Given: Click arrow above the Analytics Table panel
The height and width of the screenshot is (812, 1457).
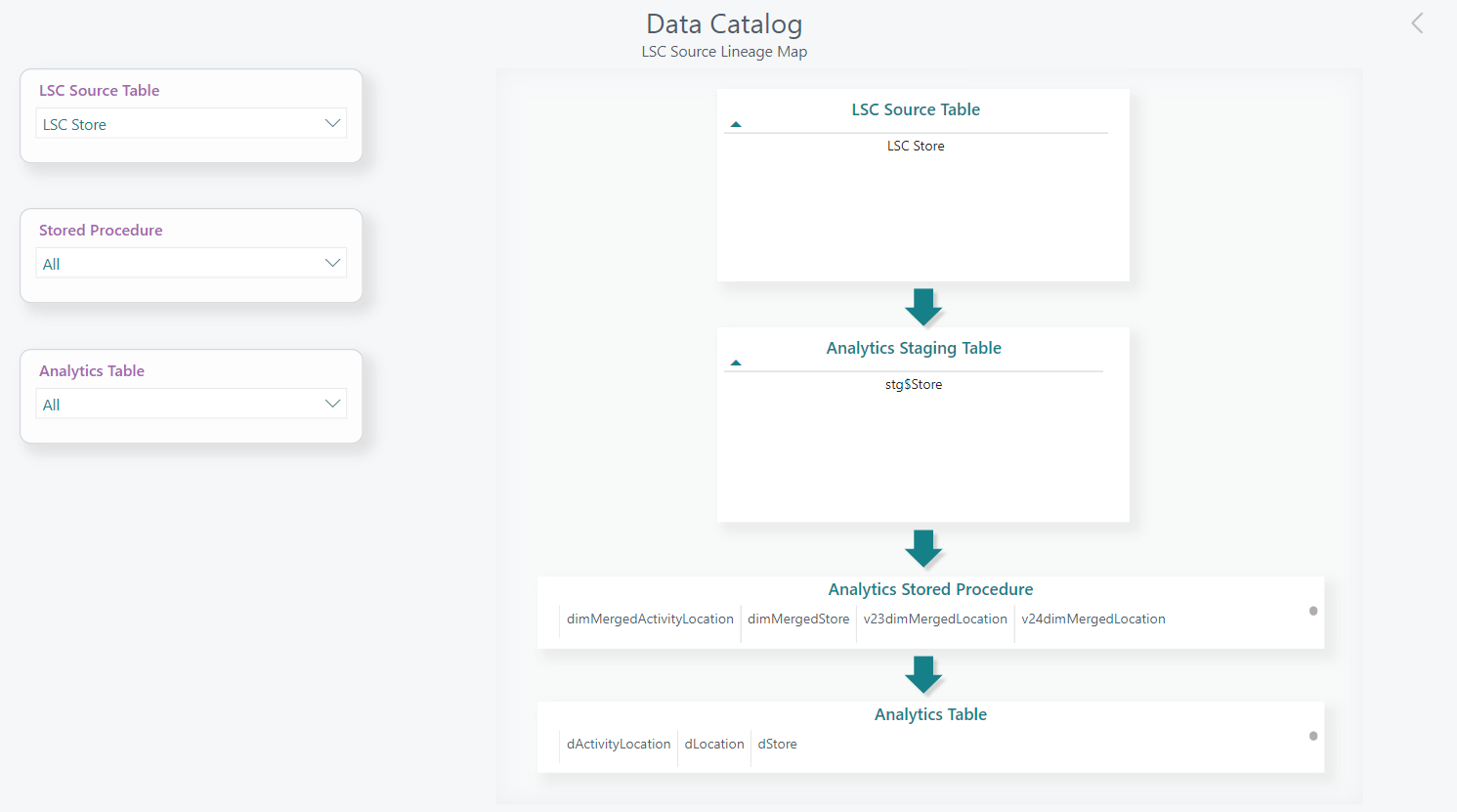Looking at the screenshot, I should 922,674.
